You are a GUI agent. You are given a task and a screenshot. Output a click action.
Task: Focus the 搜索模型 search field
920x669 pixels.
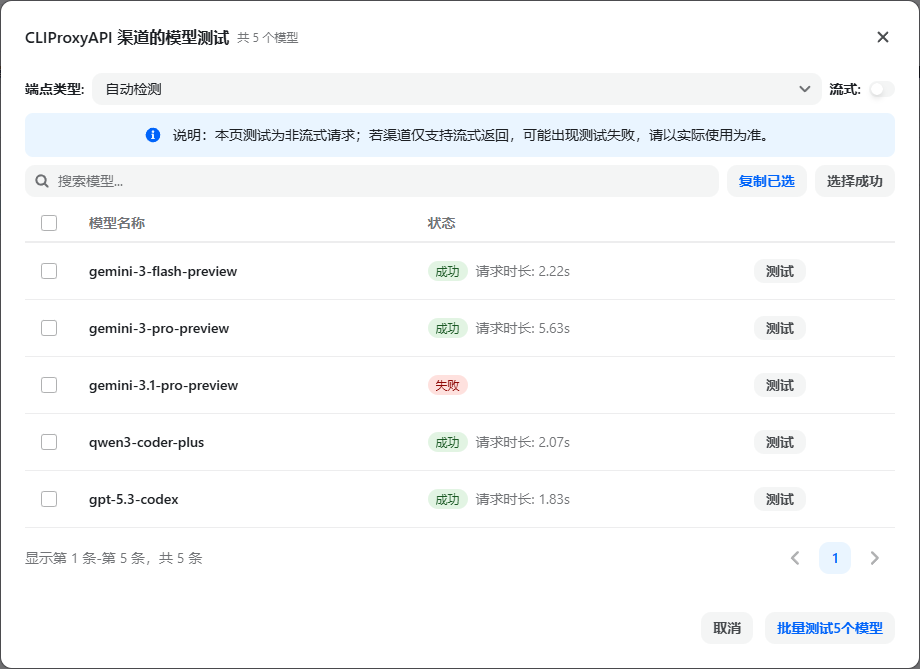pyautogui.click(x=380, y=181)
